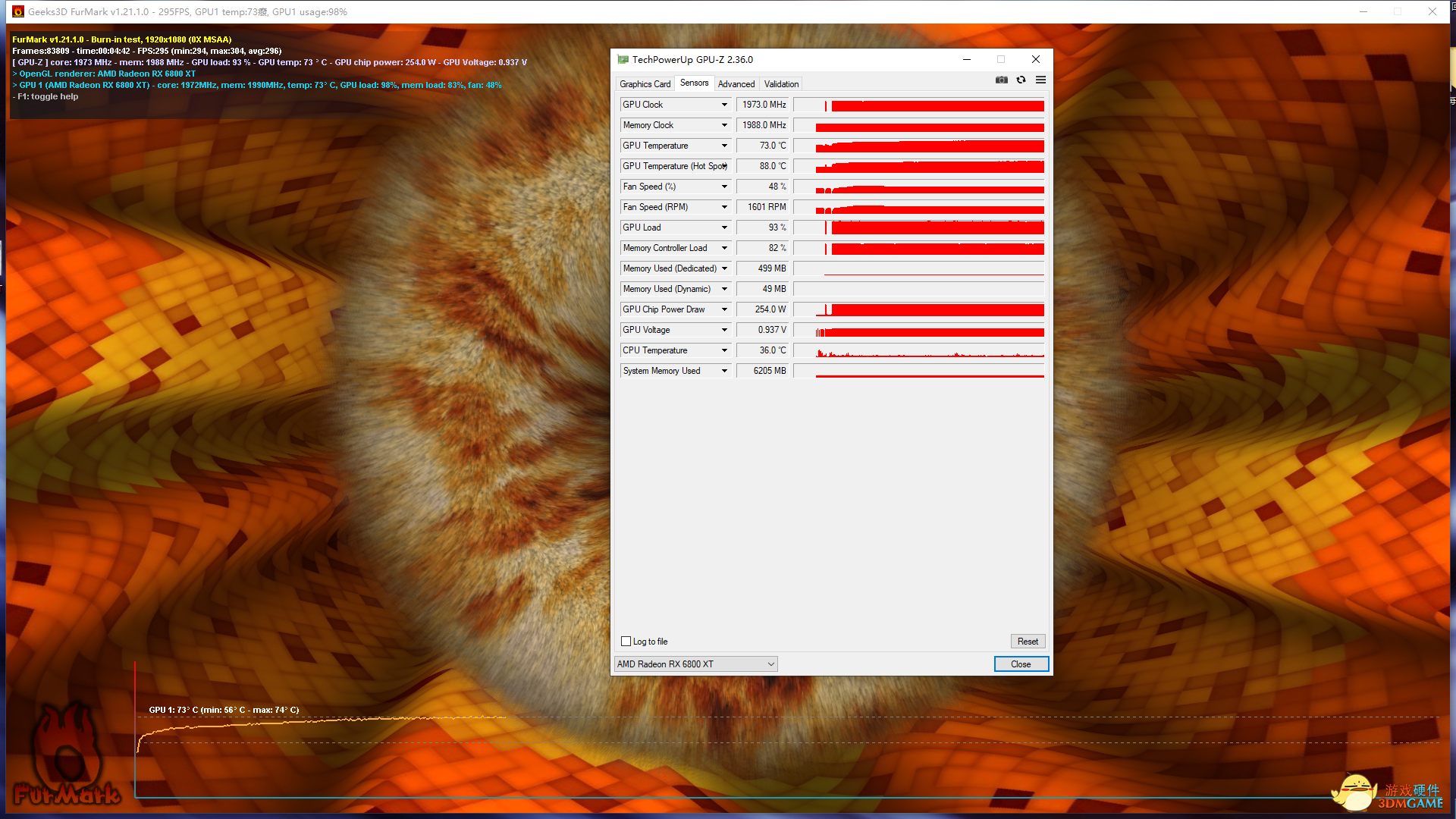This screenshot has height=819, width=1456.
Task: Click the OpenGL renderer line in FurMark
Action: 104,74
